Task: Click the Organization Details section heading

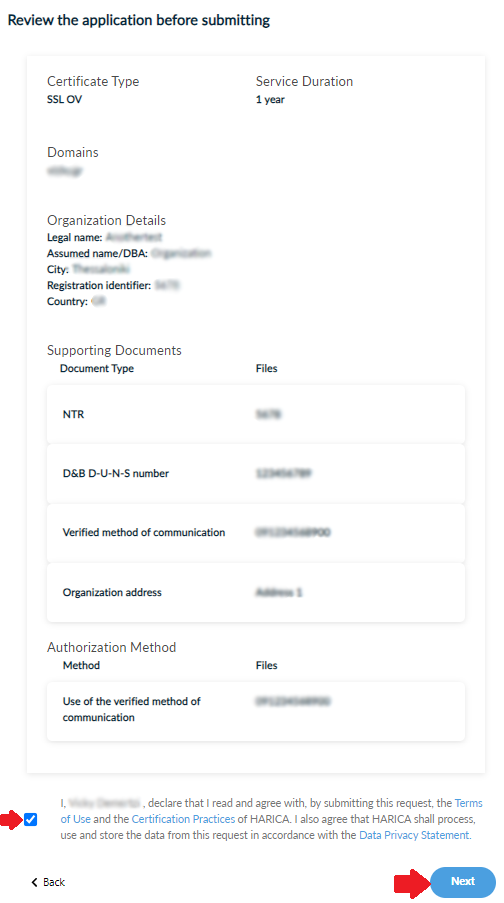Action: click(107, 220)
